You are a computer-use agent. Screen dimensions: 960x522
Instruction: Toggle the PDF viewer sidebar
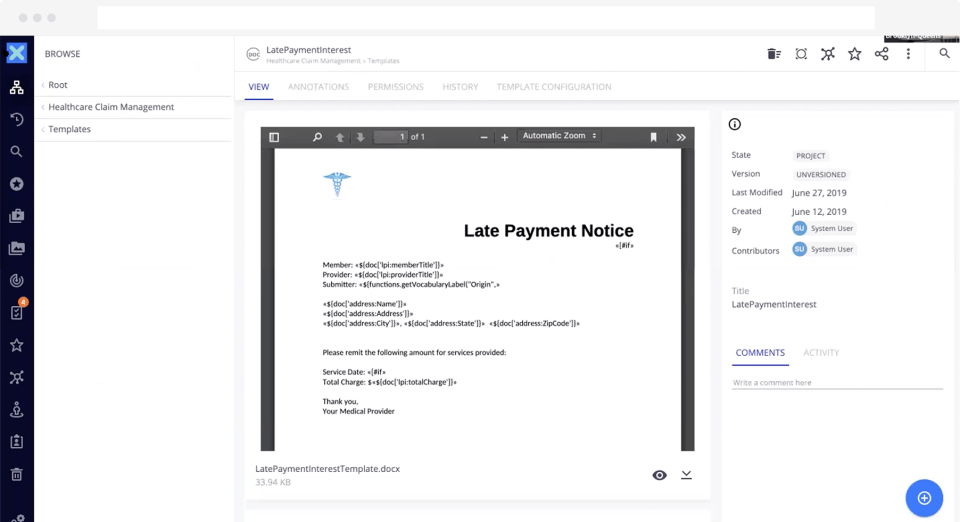[274, 137]
